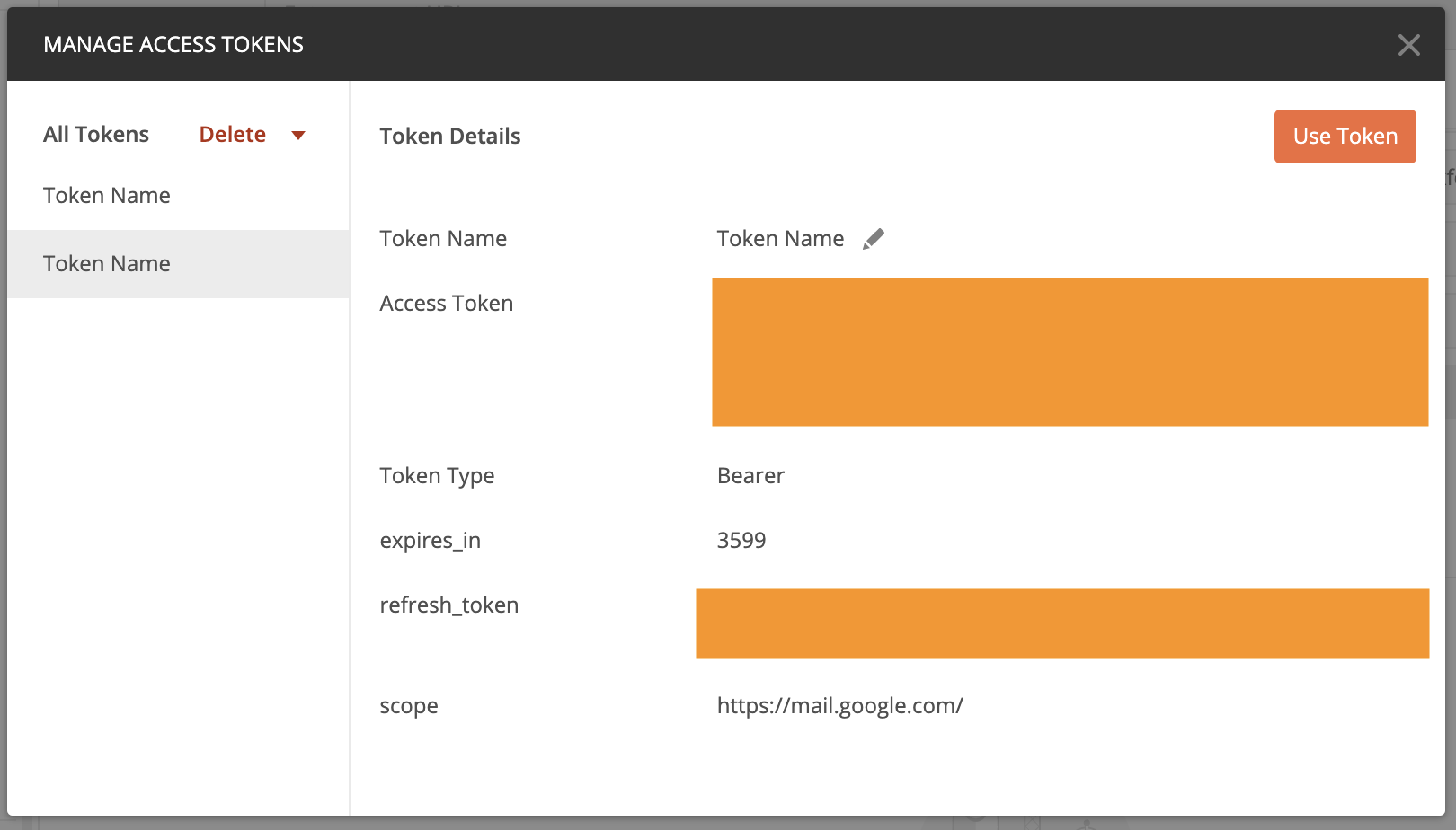
Task: Click the Bearer token type value
Action: coord(750,476)
